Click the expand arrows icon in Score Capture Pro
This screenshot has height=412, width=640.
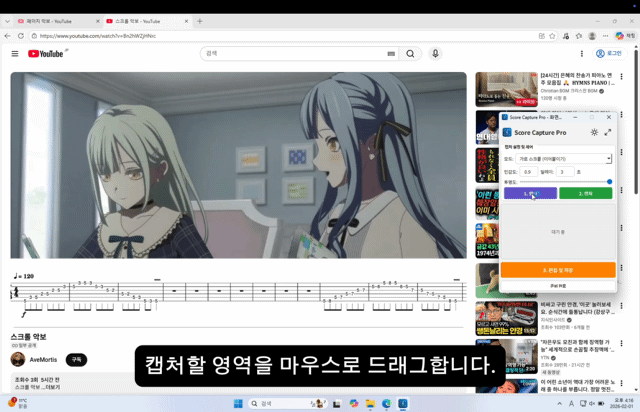click(607, 132)
